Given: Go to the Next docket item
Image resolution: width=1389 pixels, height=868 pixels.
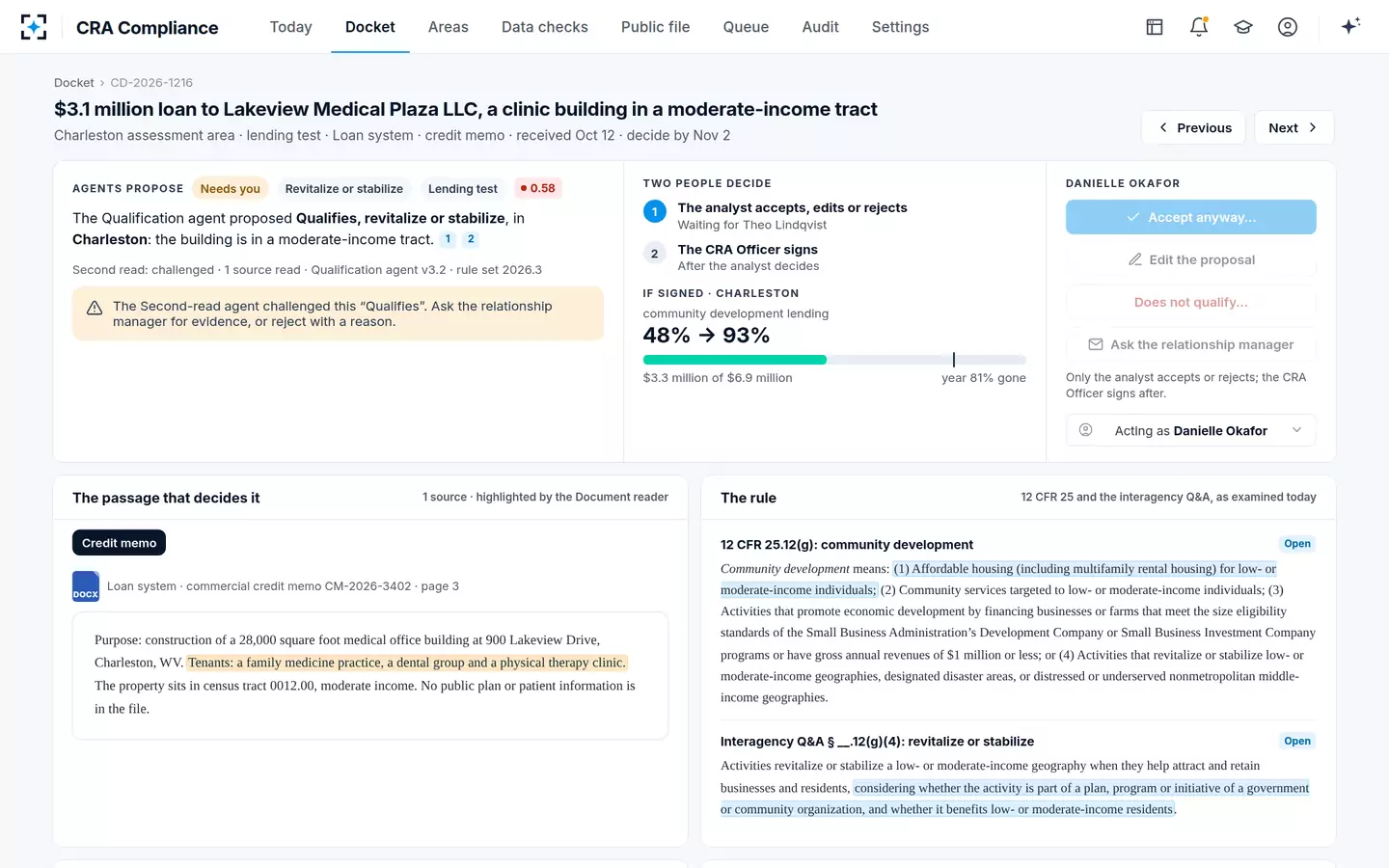Looking at the screenshot, I should pyautogui.click(x=1294, y=127).
